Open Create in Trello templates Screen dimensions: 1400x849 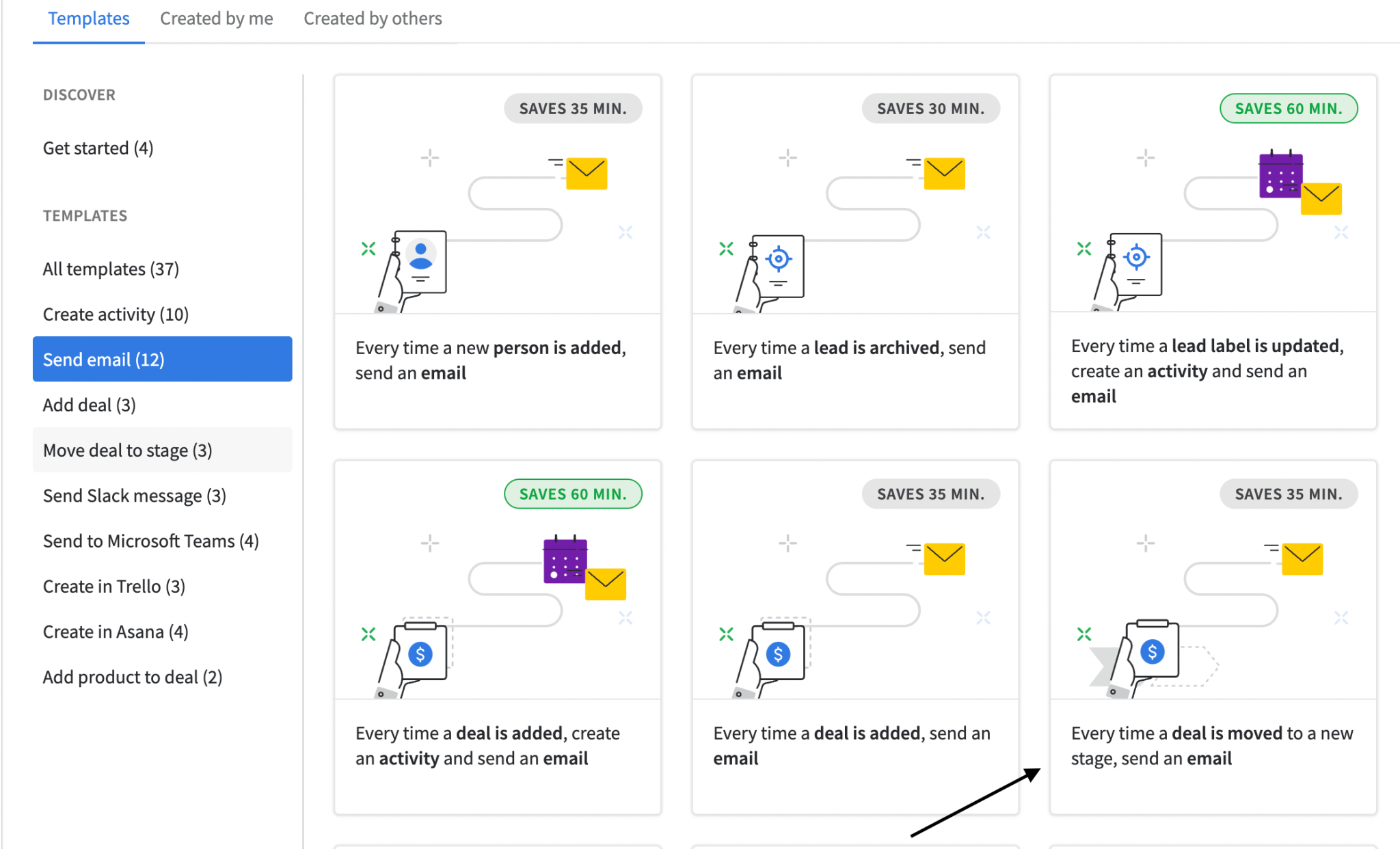113,586
